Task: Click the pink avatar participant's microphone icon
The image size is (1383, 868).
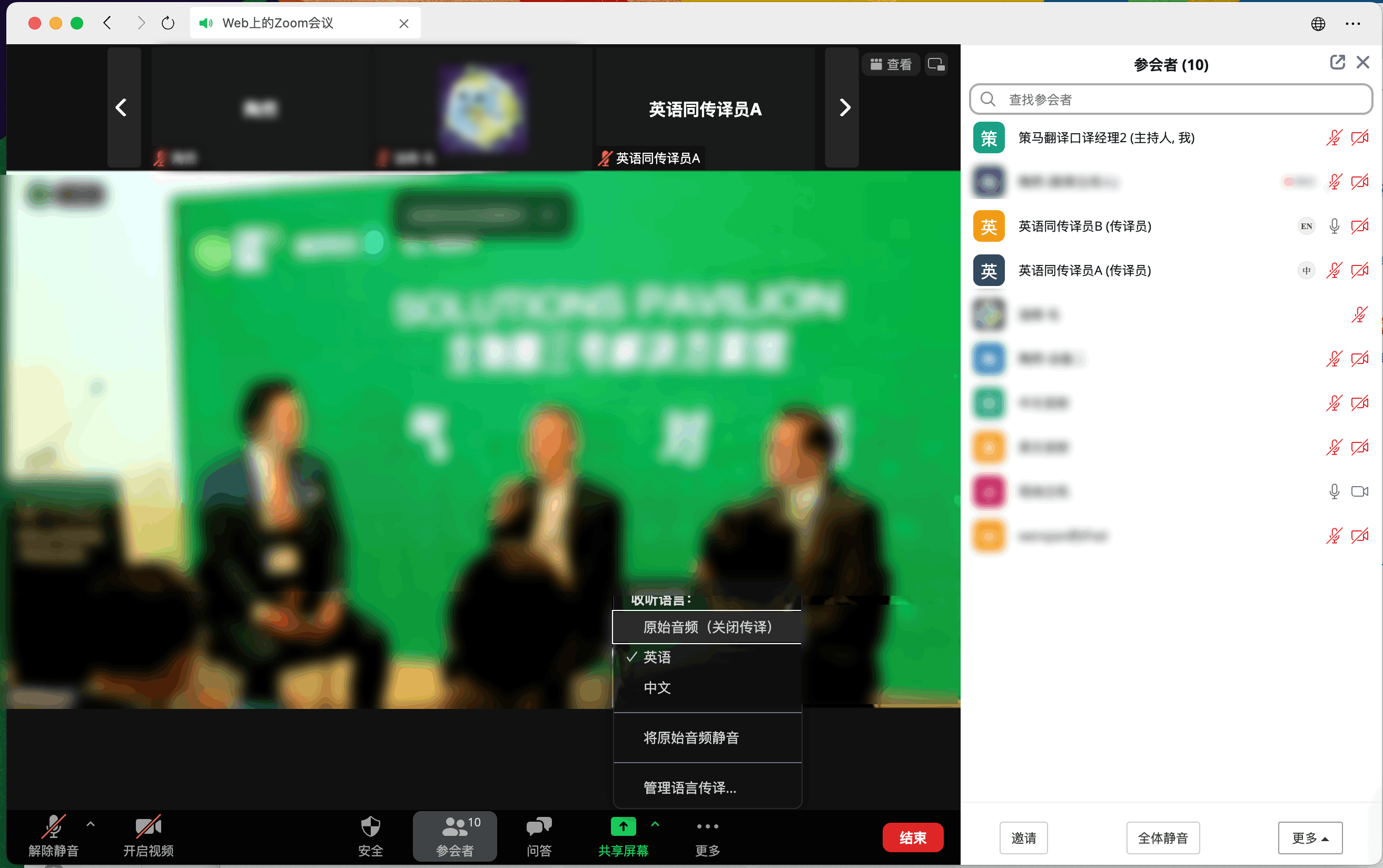Action: point(1334,491)
